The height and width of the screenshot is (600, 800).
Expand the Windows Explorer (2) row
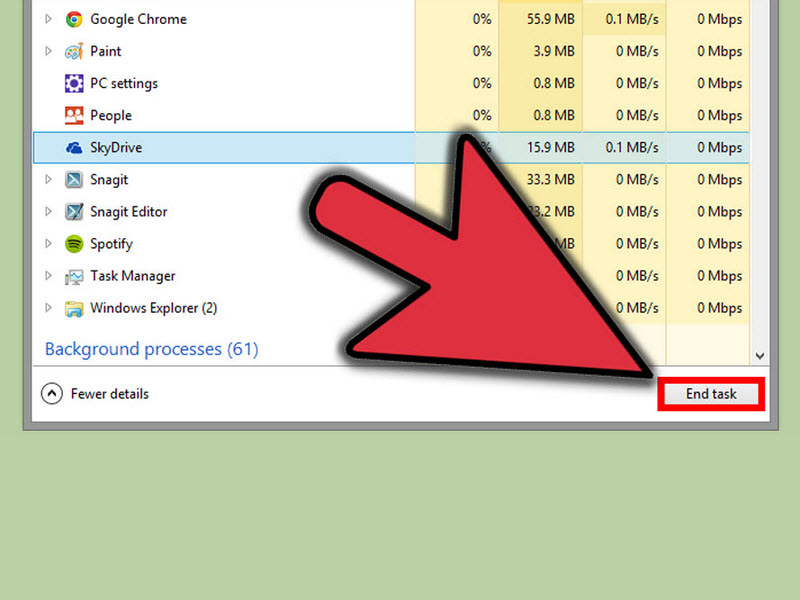(x=48, y=308)
